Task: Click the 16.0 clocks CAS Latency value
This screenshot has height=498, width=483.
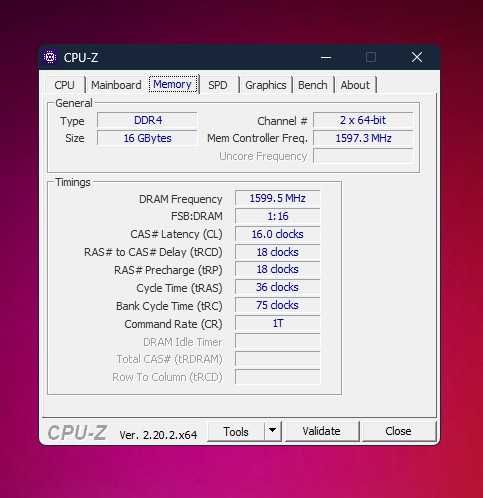Action: pos(278,234)
